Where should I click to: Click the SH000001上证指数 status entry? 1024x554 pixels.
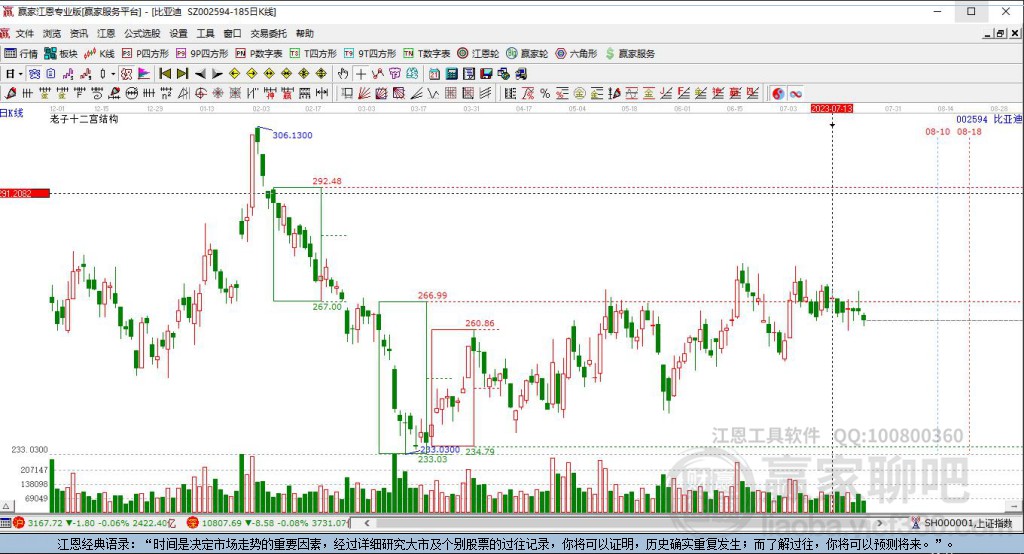(962, 523)
